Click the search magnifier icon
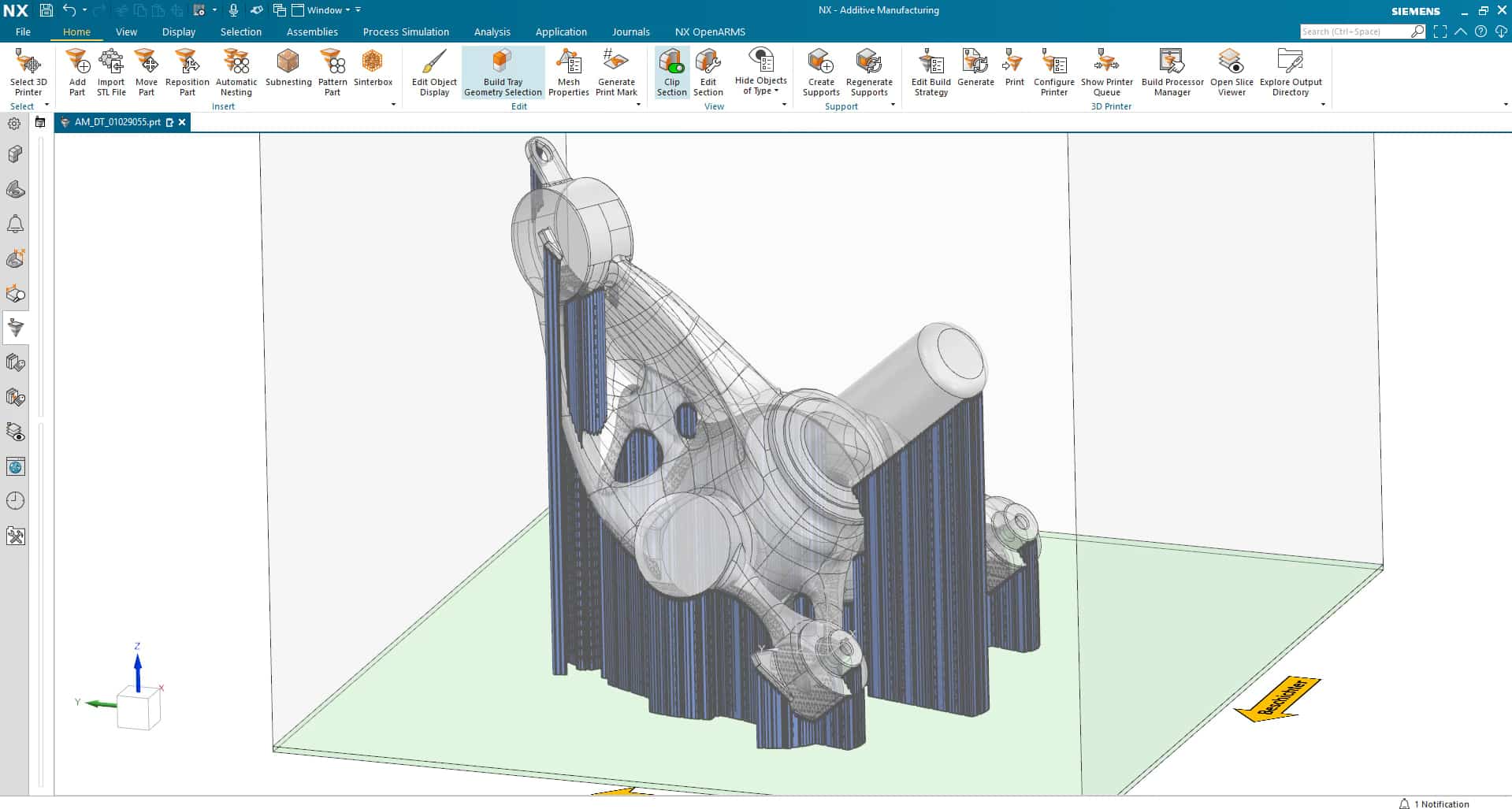The height and width of the screenshot is (809, 1512). tap(1417, 32)
